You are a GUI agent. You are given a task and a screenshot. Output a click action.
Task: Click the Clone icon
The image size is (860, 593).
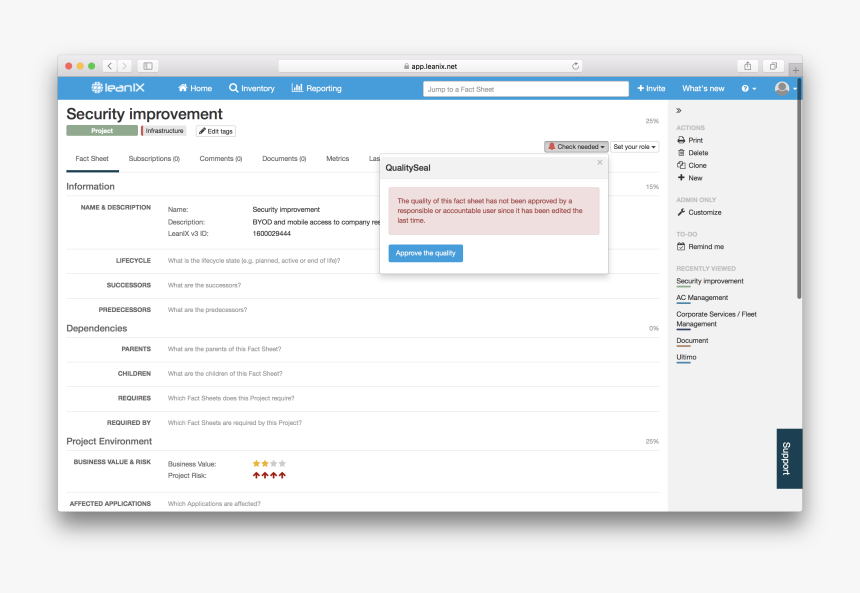(681, 165)
